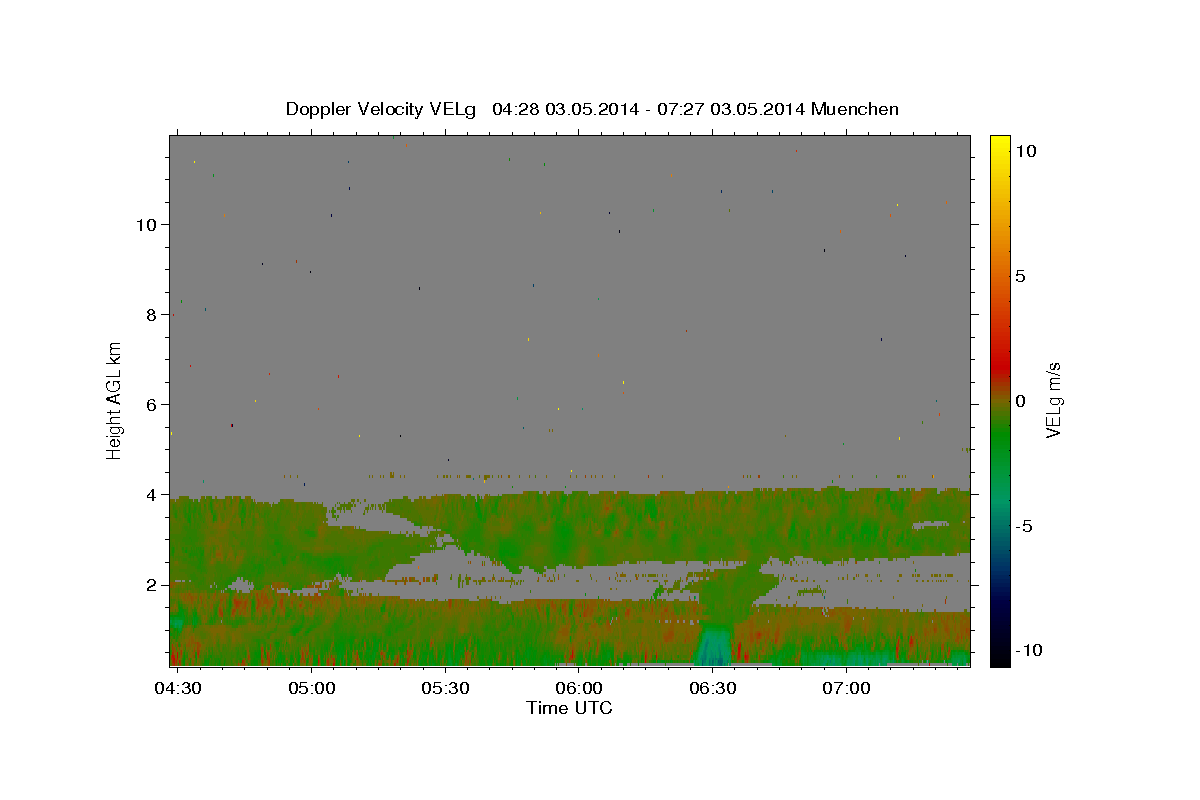Click the teal downdraft column near 06:30

[x=714, y=646]
